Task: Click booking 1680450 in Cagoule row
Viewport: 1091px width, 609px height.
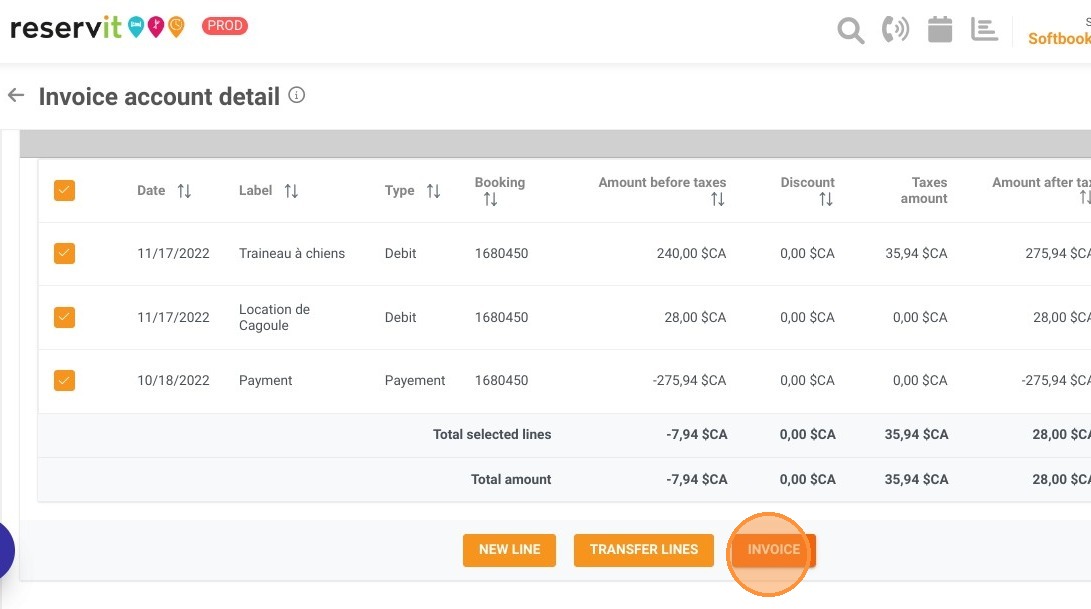Action: coord(501,317)
